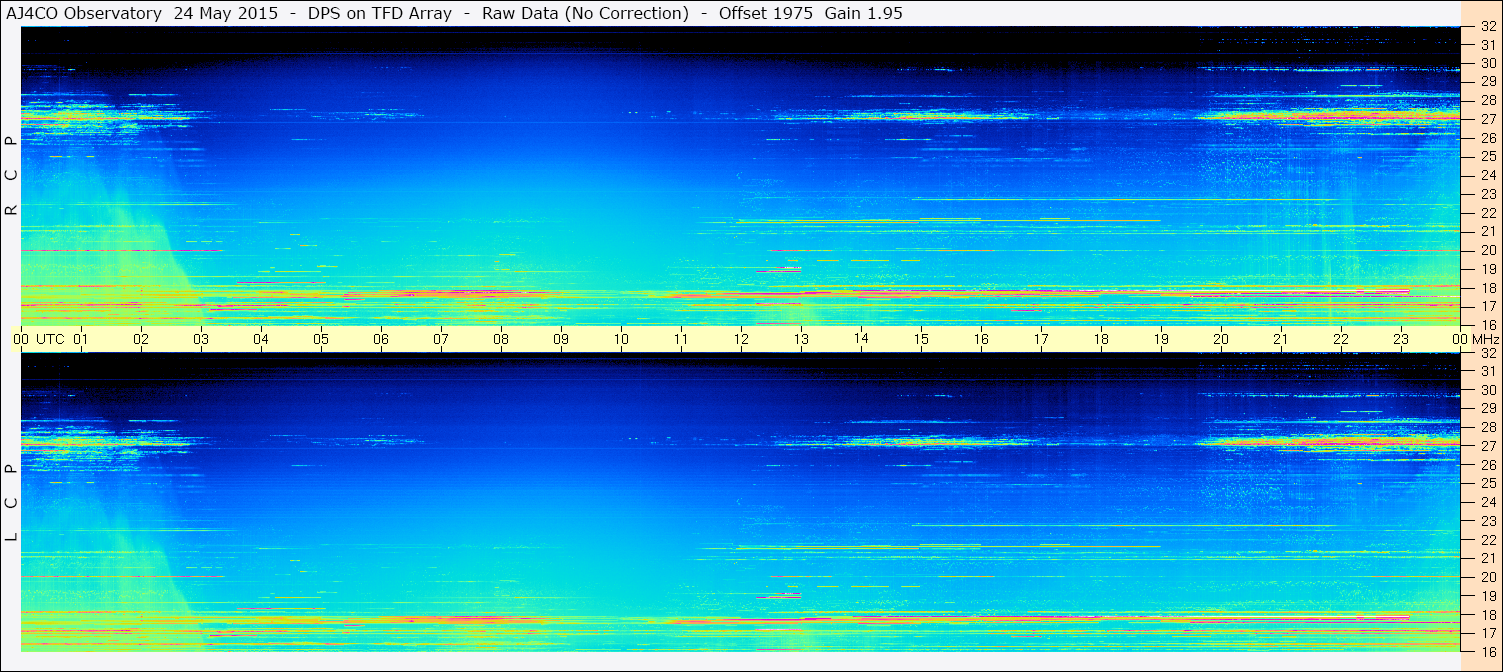Click the 13 hour tick on time axis

point(801,339)
